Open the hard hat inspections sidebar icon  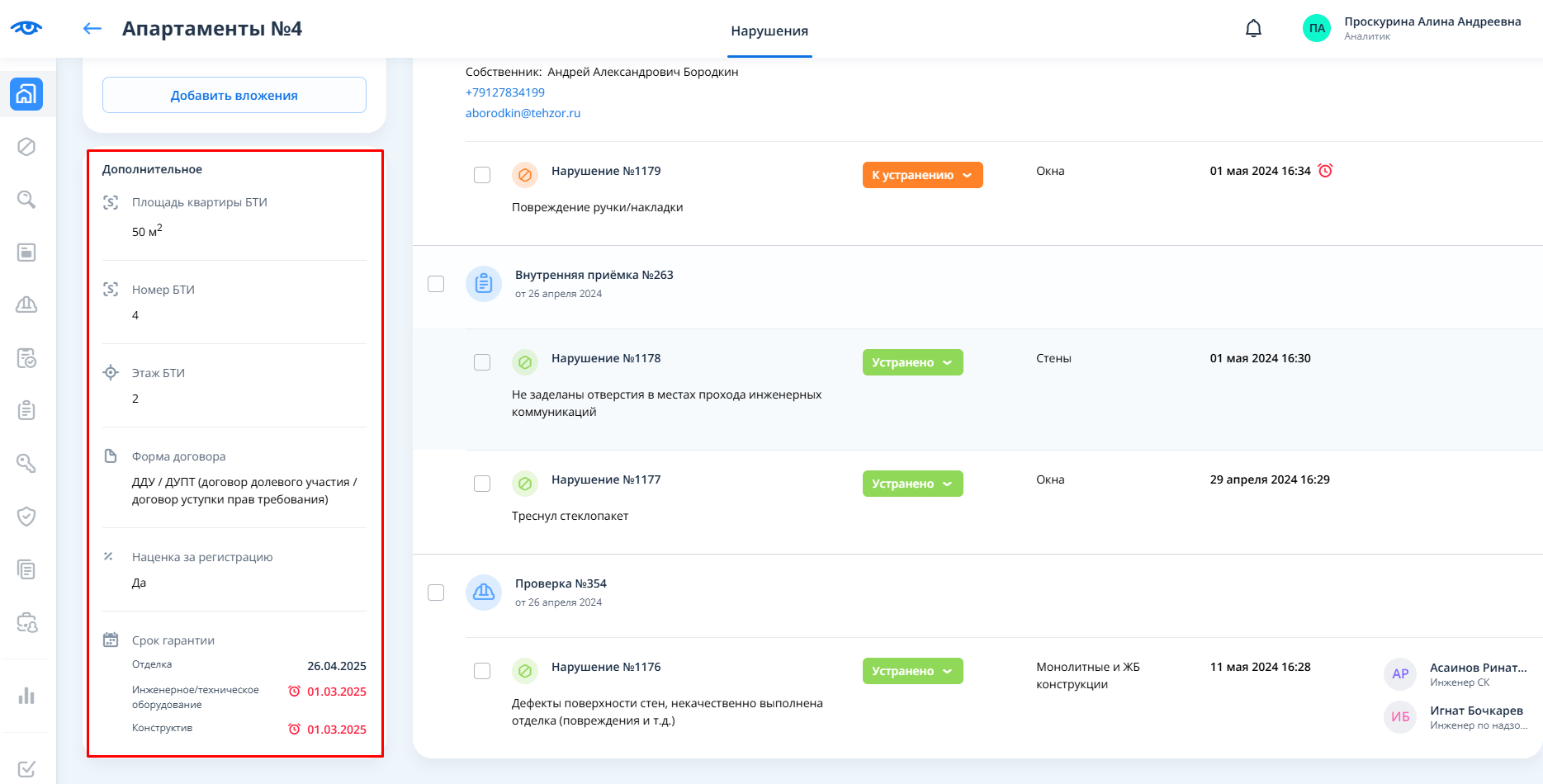point(26,305)
